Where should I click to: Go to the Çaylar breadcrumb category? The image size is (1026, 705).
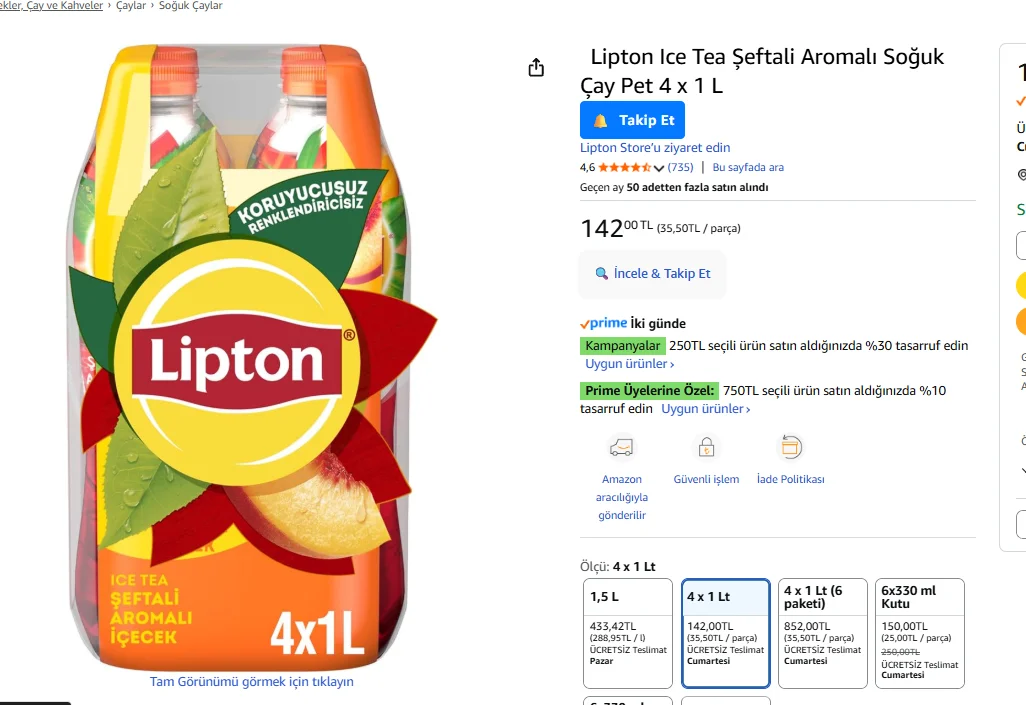pyautogui.click(x=130, y=6)
